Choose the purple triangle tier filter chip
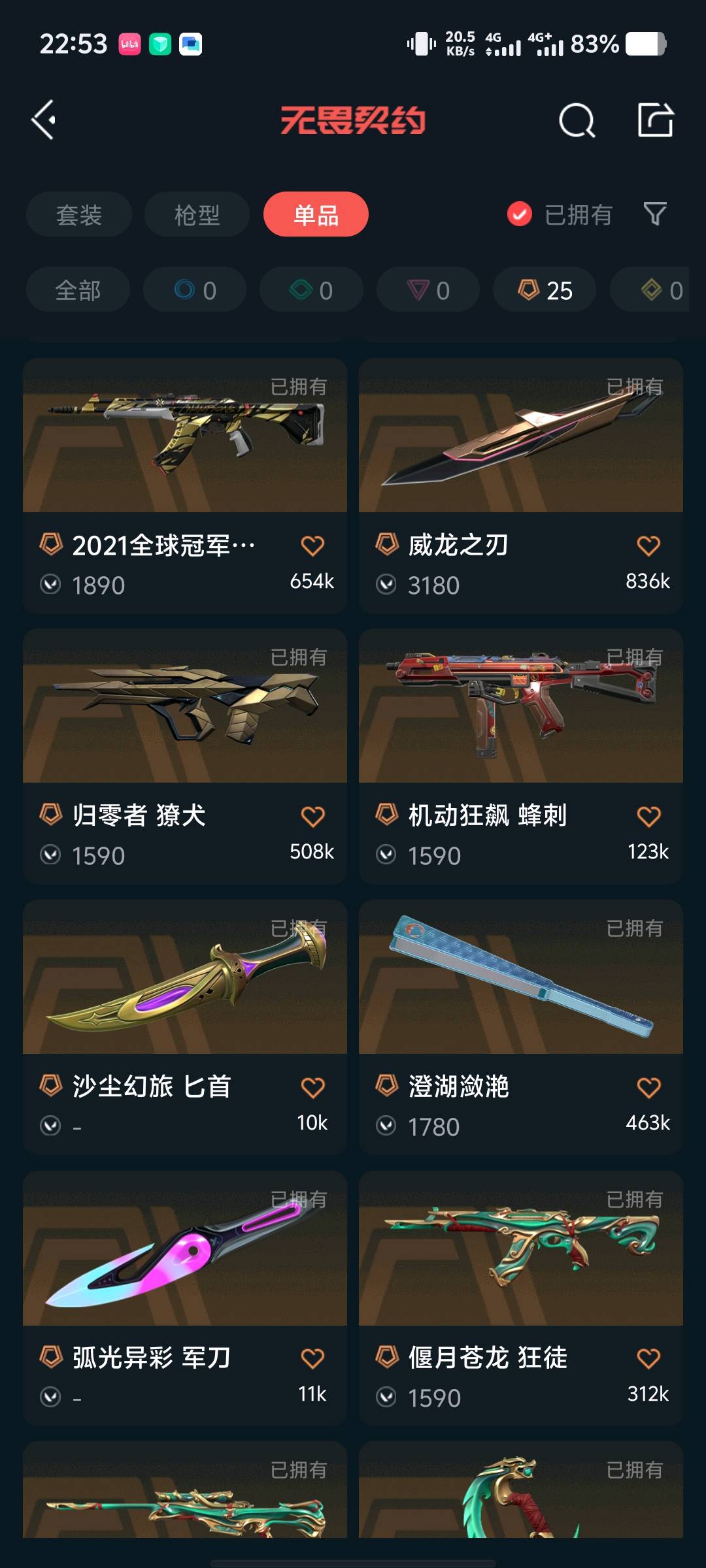Screen dimensions: 706x1568 (428, 289)
